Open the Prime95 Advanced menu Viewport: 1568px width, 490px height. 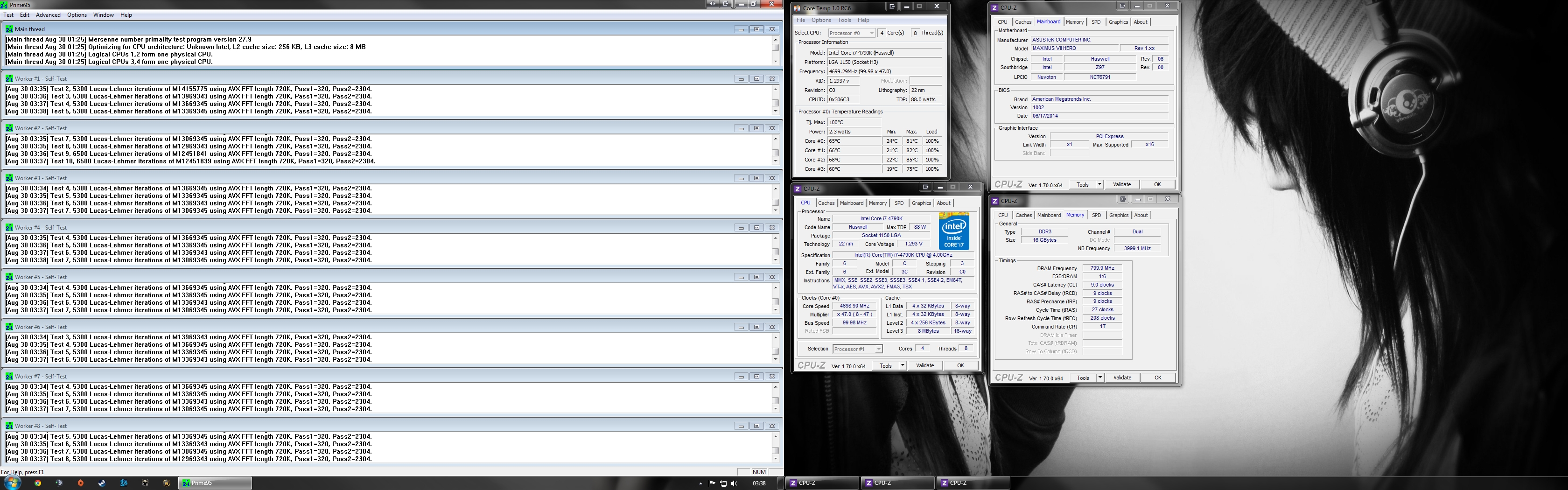[48, 14]
